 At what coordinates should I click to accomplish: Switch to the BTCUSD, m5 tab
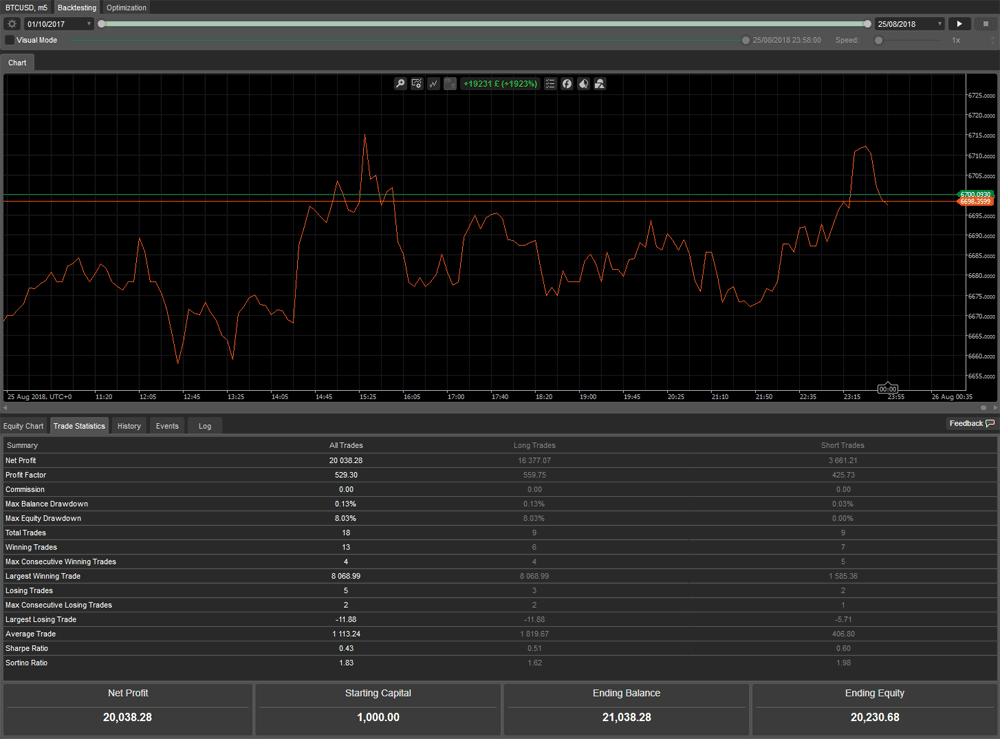click(x=26, y=8)
